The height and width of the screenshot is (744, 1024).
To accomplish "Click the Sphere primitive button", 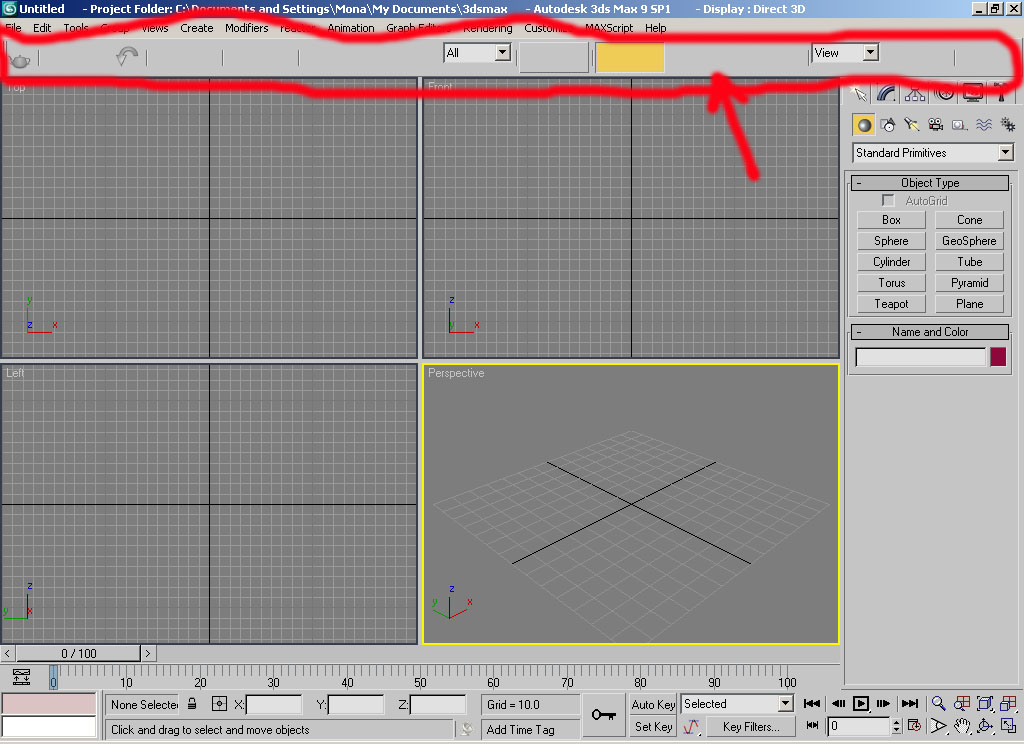I will pos(891,241).
